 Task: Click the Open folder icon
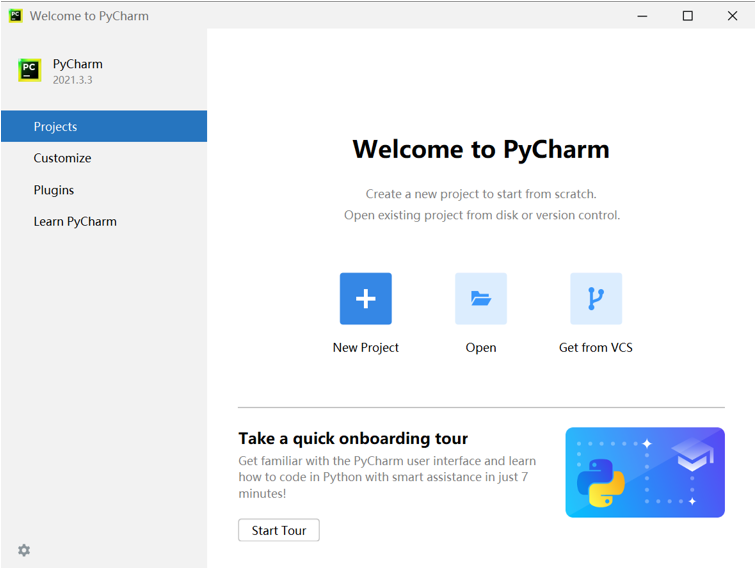click(x=481, y=298)
